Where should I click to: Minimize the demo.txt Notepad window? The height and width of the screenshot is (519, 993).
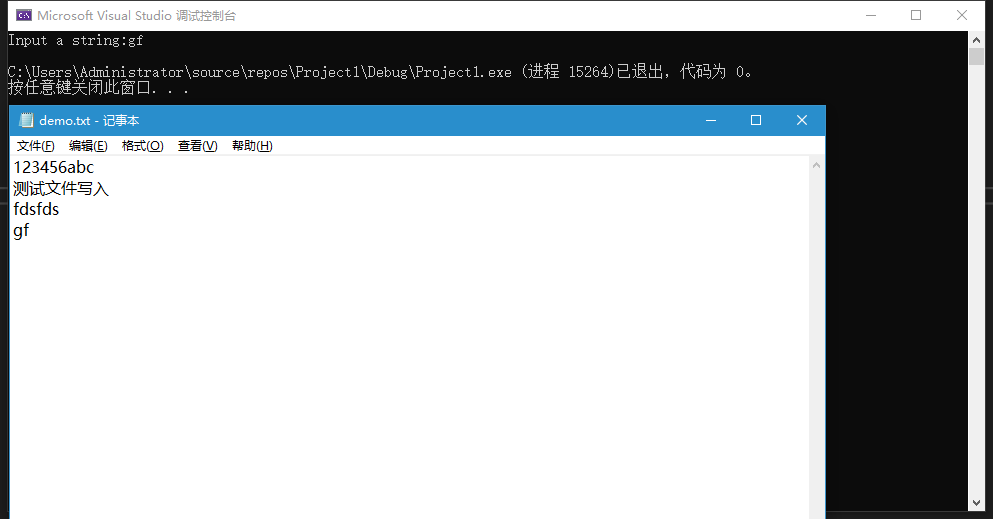click(711, 120)
